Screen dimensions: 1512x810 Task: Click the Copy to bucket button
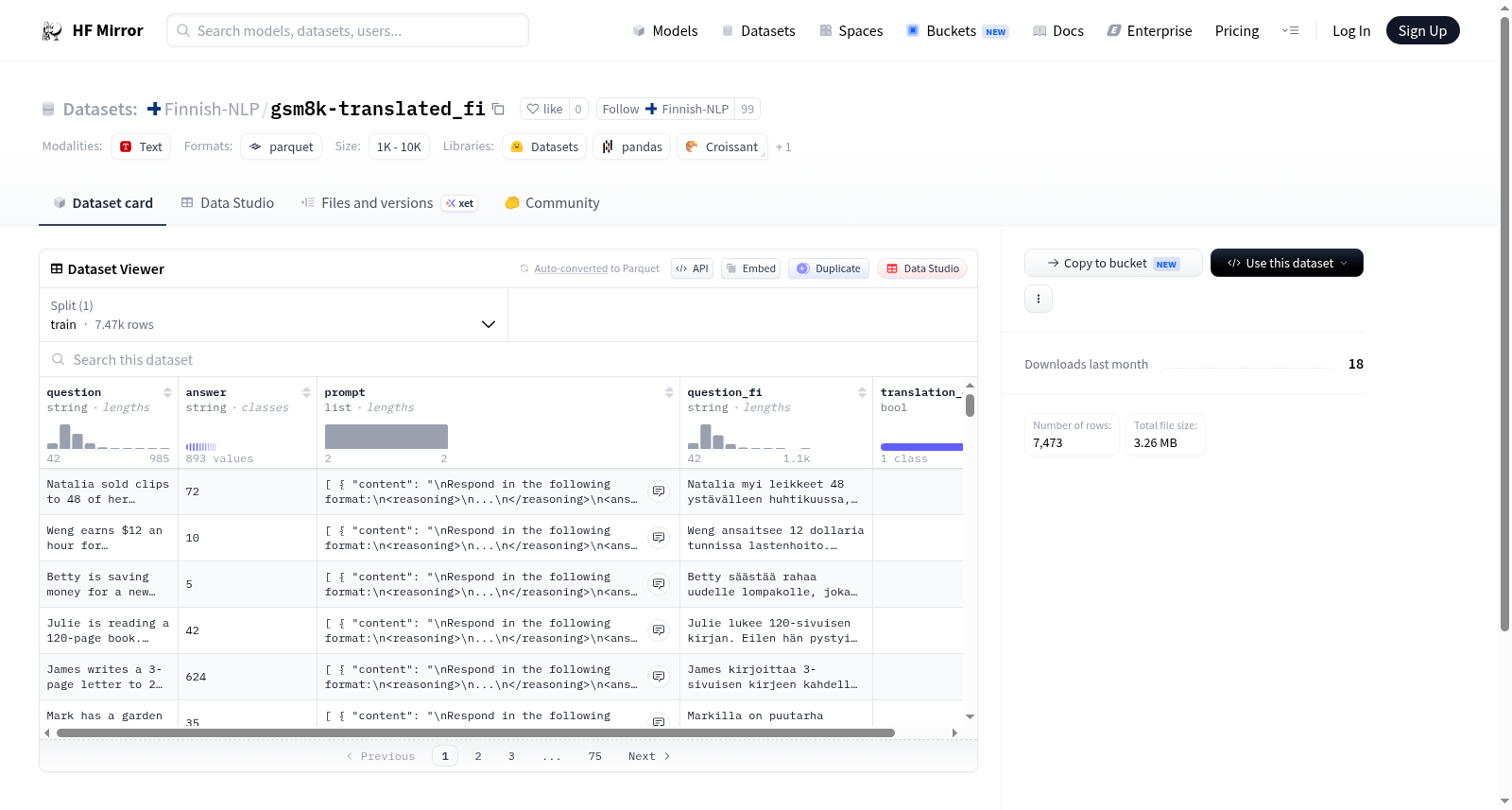(x=1113, y=263)
